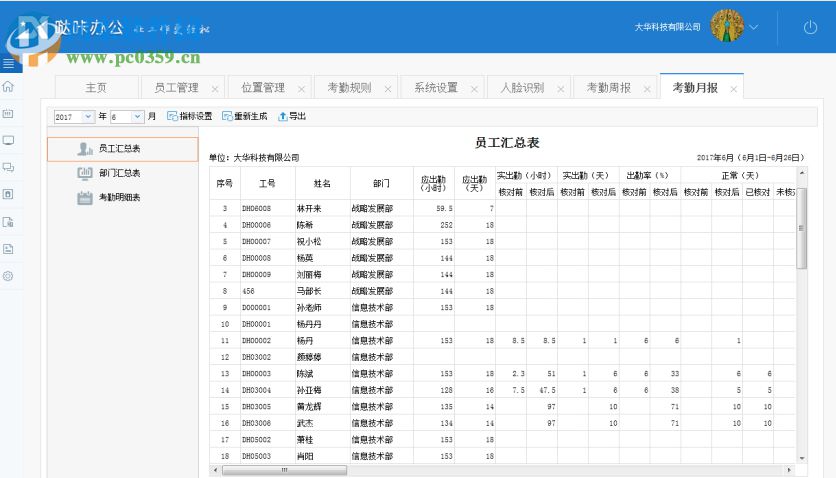Click the power logout icon
The width and height of the screenshot is (836, 478).
click(x=810, y=27)
